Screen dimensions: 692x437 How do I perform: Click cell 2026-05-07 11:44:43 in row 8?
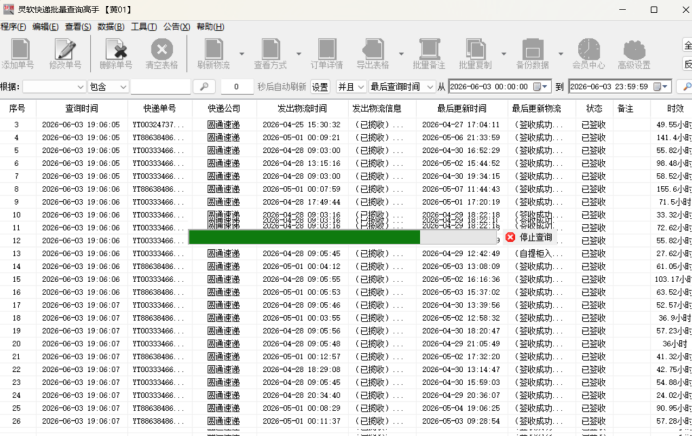(x=461, y=189)
